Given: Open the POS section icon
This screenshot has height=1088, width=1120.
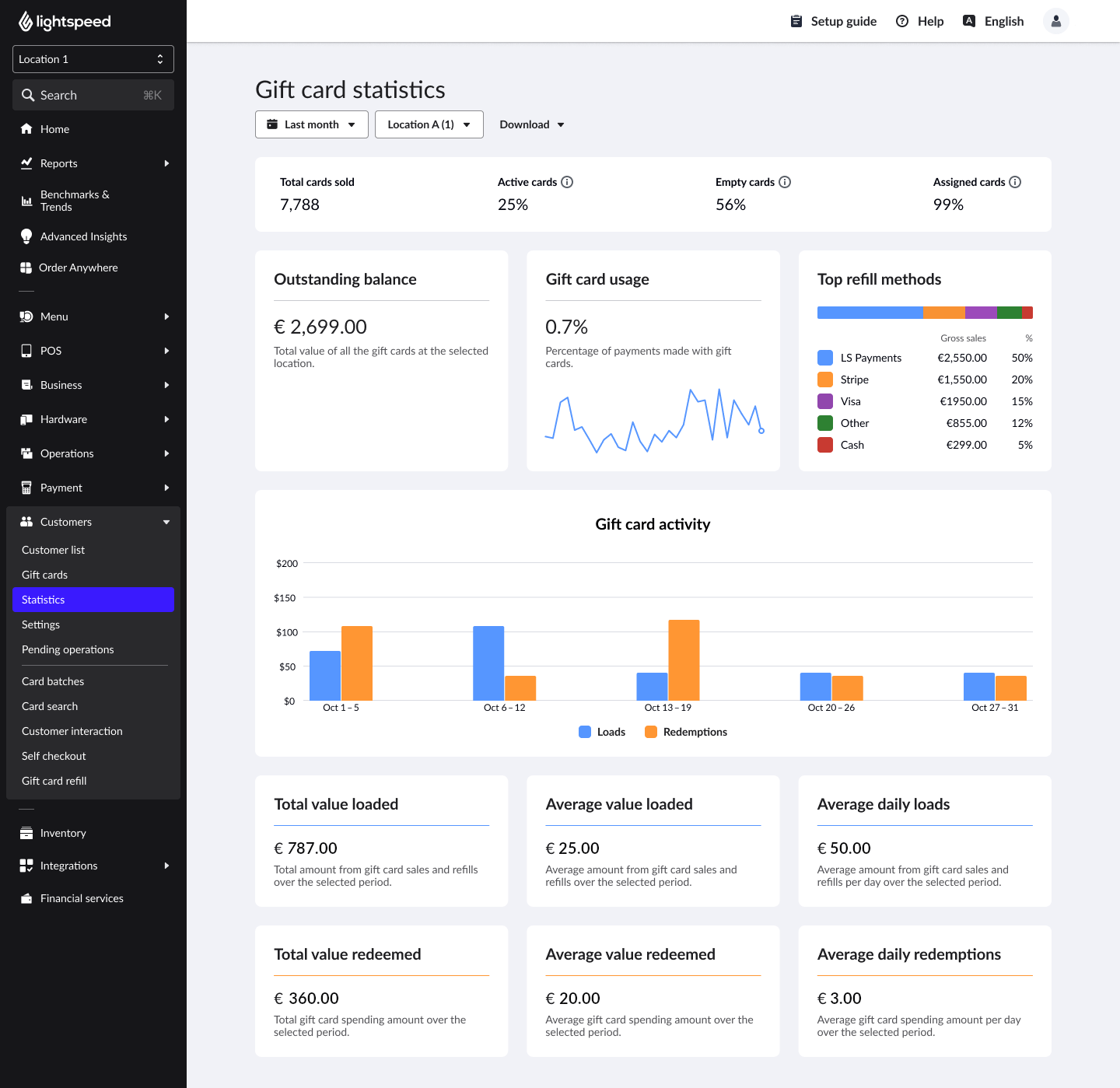Looking at the screenshot, I should coord(27,351).
